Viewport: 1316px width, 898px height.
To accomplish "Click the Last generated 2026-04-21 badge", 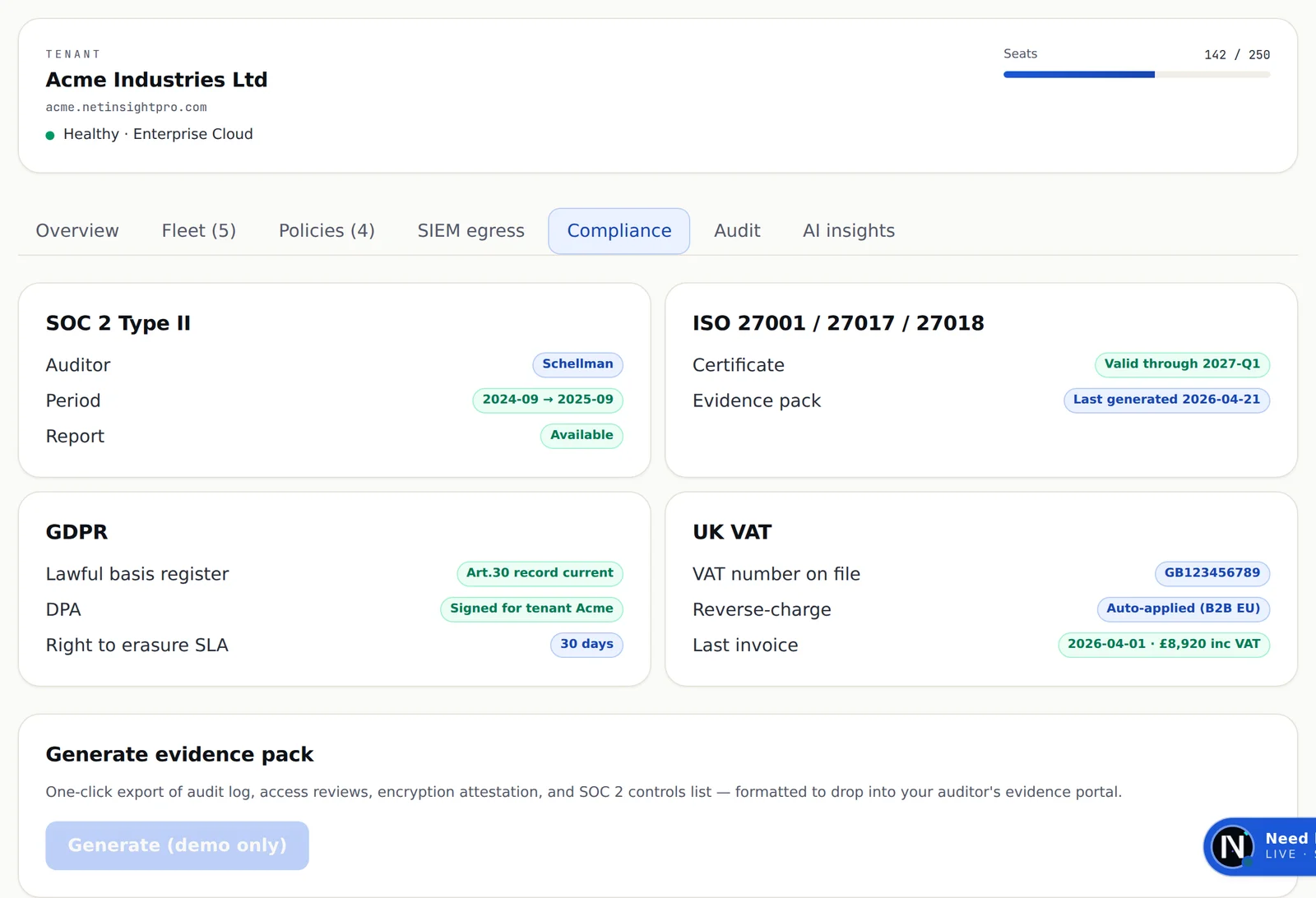I will pyautogui.click(x=1166, y=400).
